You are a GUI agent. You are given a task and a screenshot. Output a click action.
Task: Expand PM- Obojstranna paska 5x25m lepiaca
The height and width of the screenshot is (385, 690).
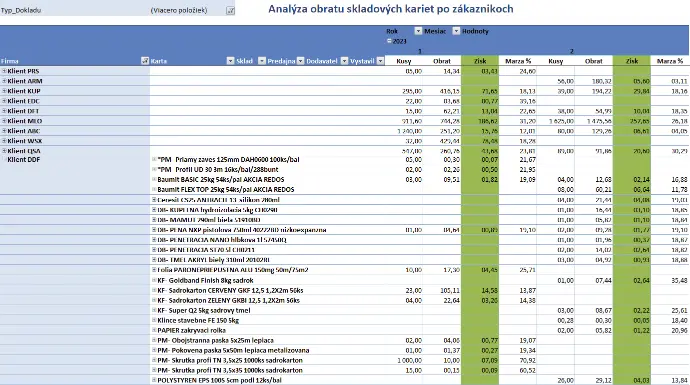click(x=154, y=340)
